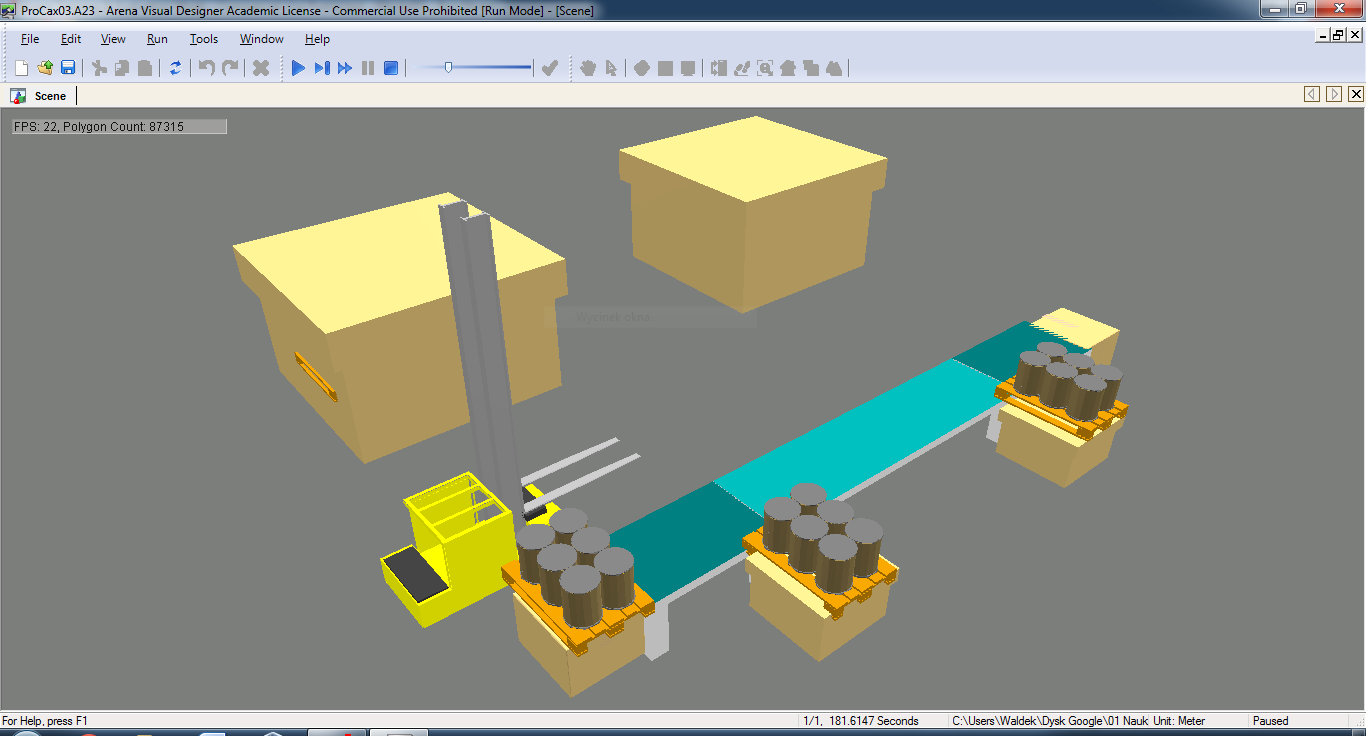The height and width of the screenshot is (736, 1366).
Task: Click the Cut scissors icon
Action: pyautogui.click(x=99, y=68)
